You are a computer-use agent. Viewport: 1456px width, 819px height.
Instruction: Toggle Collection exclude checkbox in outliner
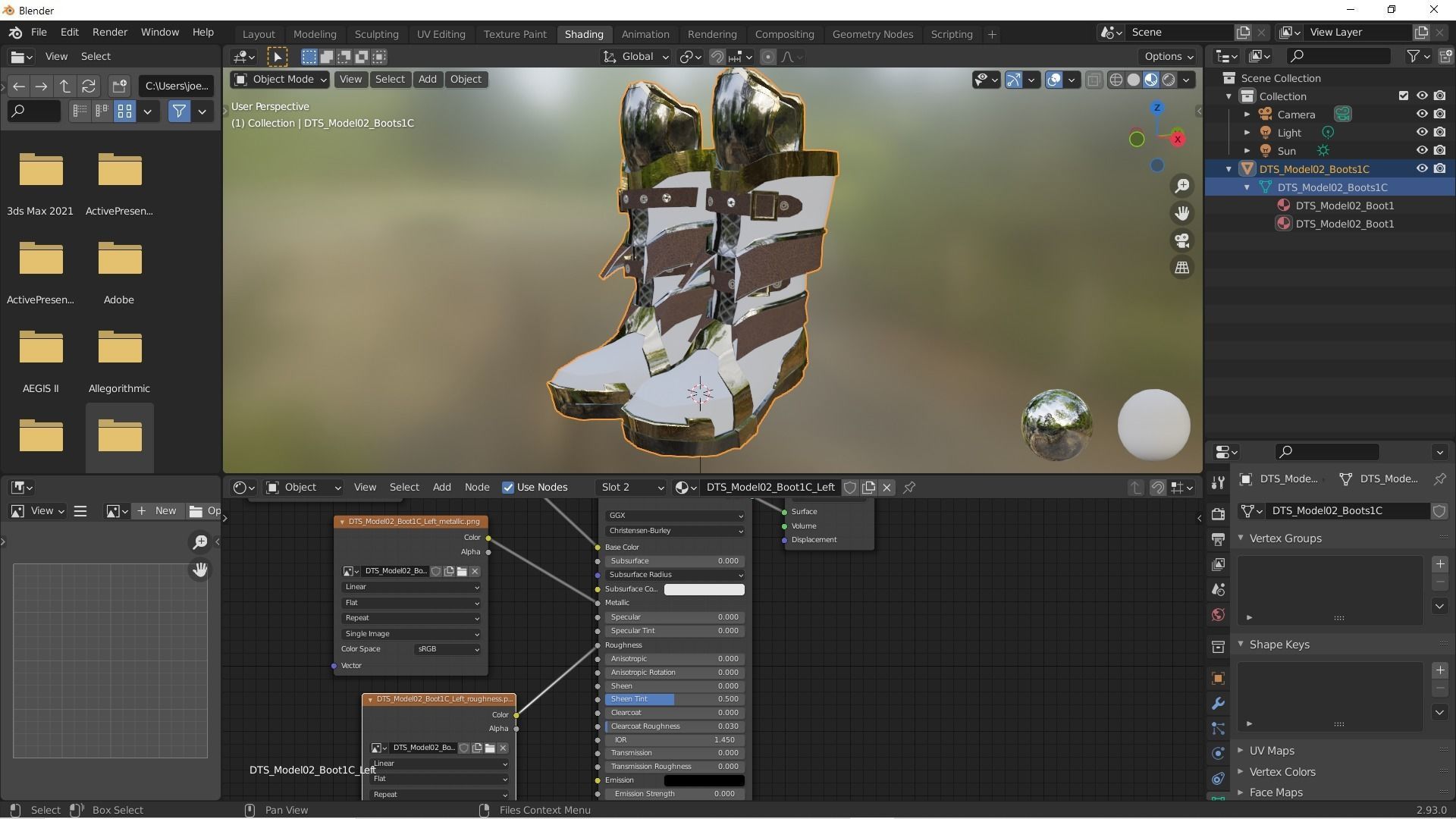click(x=1404, y=96)
